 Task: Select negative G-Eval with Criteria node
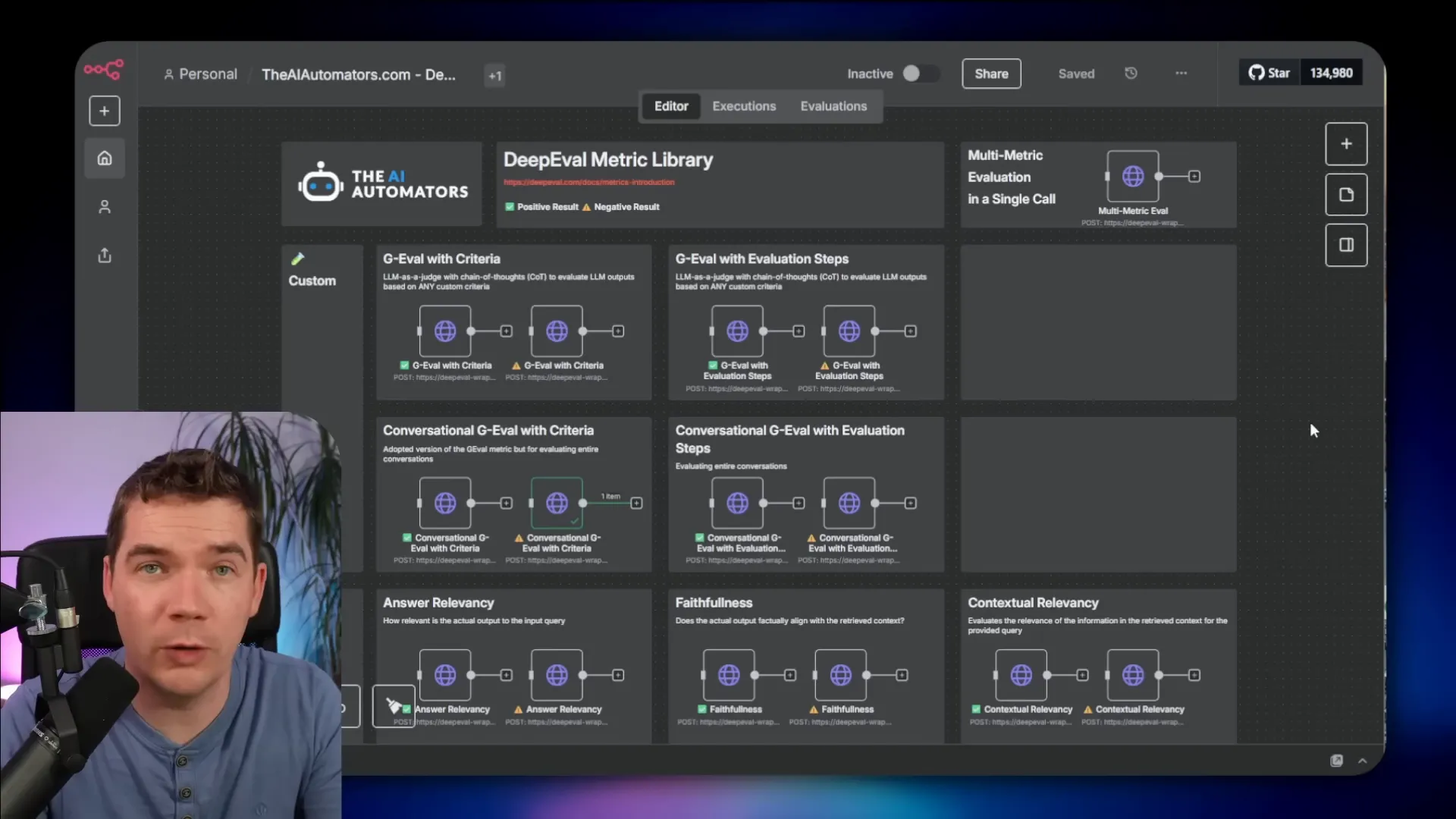557,331
